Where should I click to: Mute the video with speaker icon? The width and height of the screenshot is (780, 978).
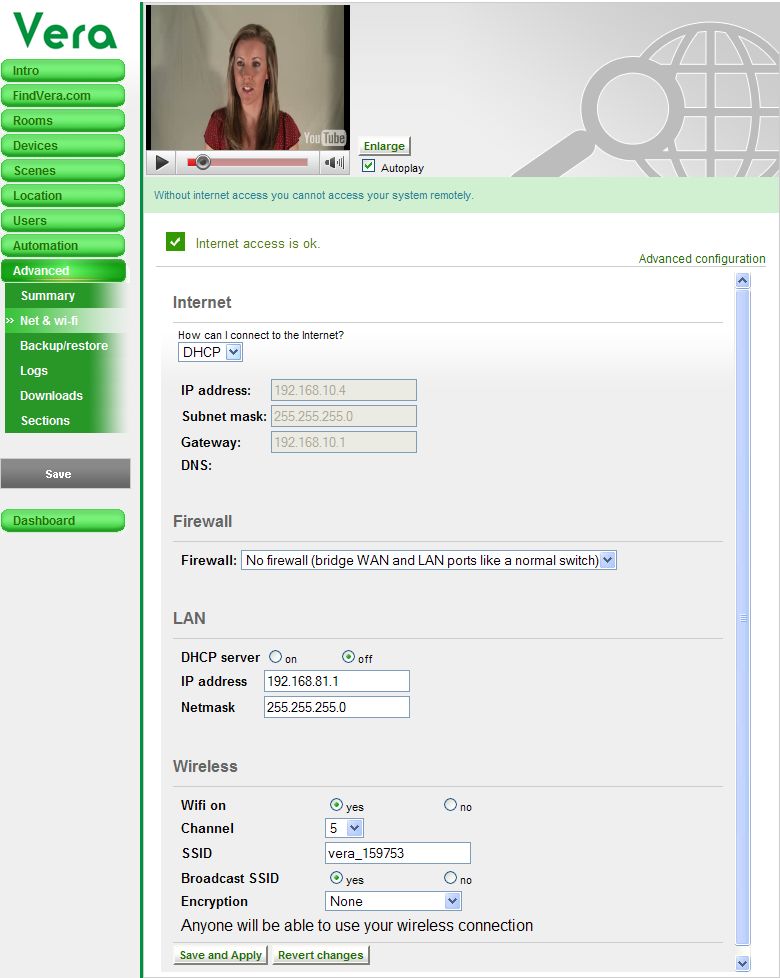click(334, 162)
